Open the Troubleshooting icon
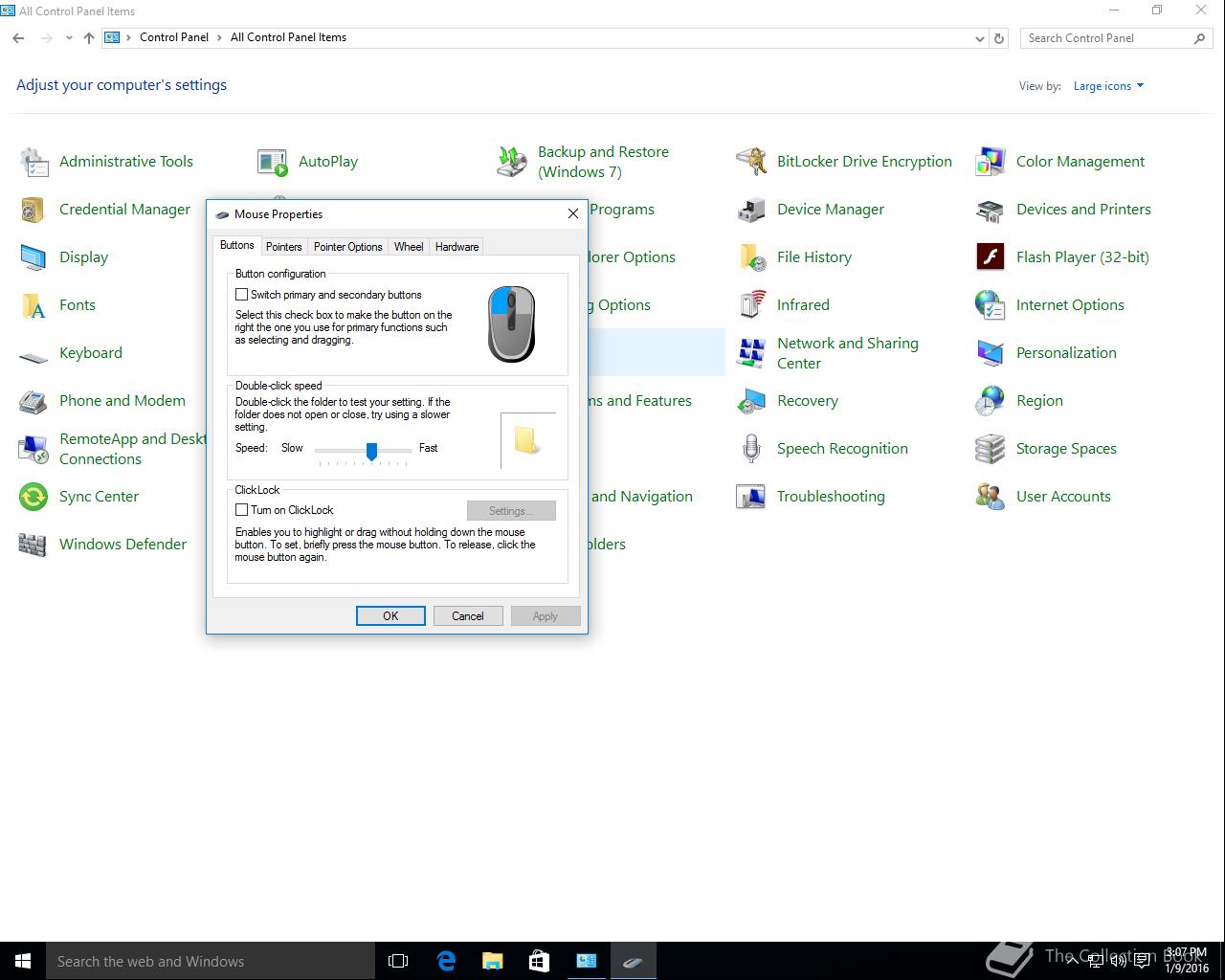 (751, 497)
